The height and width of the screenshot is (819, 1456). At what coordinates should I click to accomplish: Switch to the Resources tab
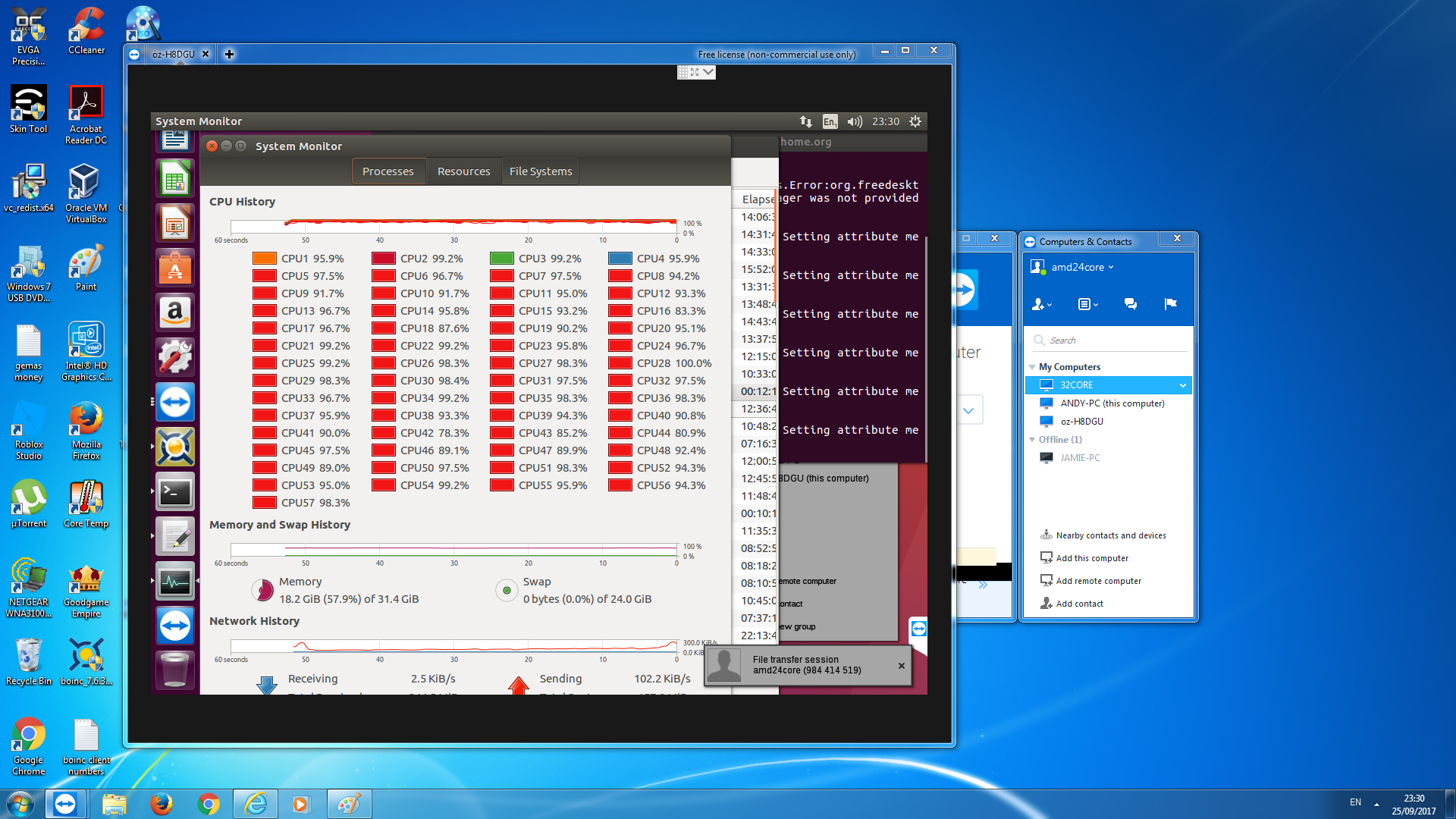pyautogui.click(x=464, y=171)
